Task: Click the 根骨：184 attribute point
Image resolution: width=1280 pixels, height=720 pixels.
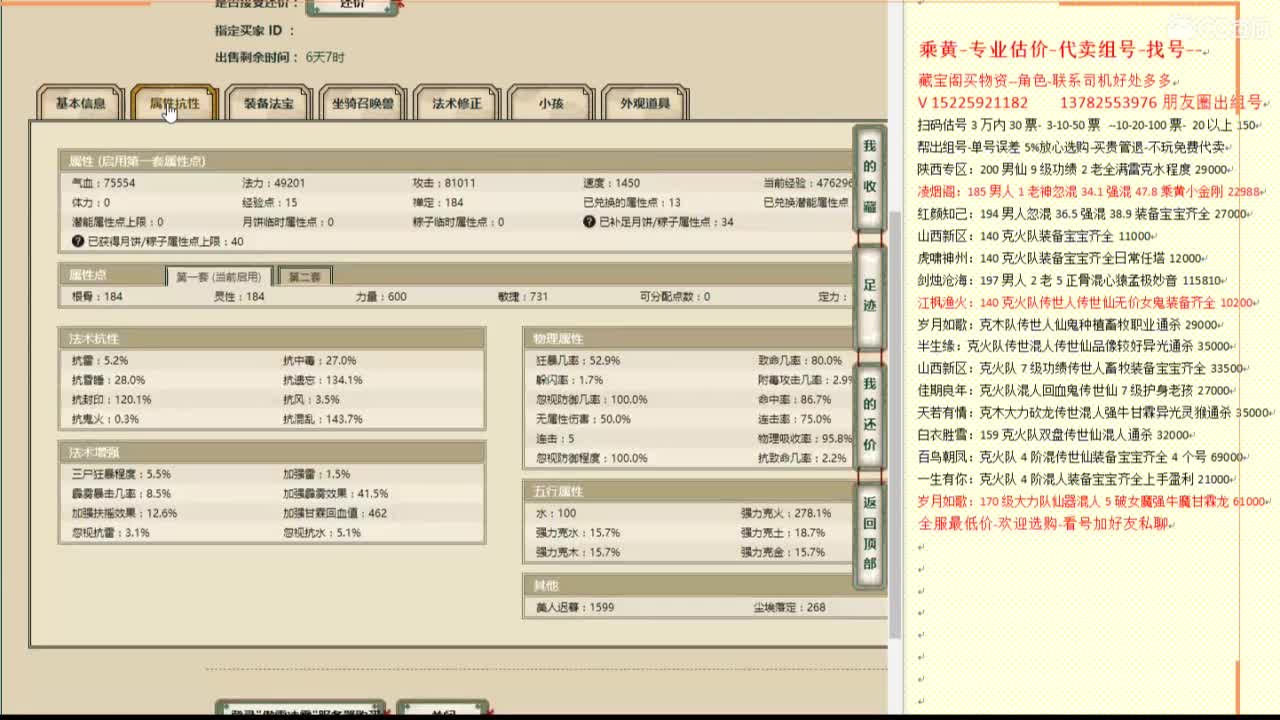Action: click(x=97, y=297)
